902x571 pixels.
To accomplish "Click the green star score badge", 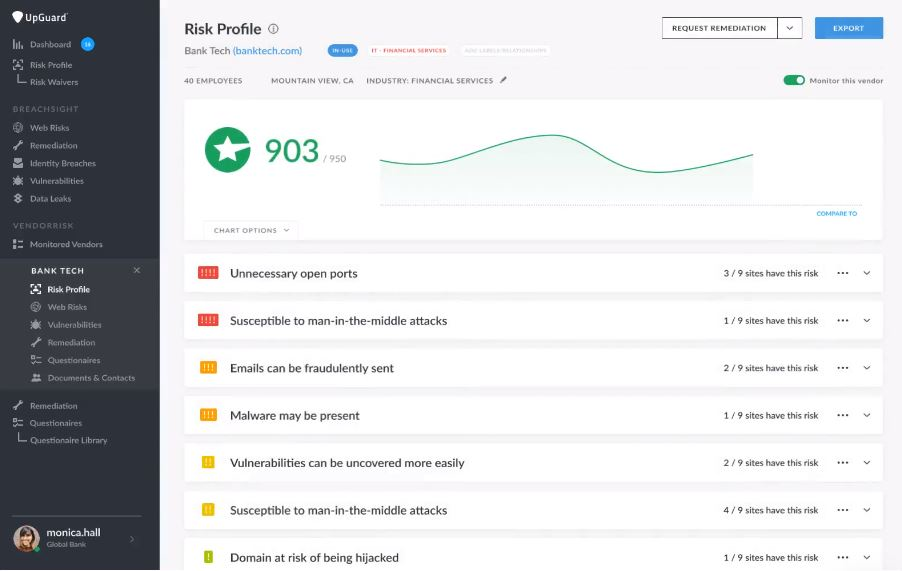I will (x=228, y=150).
